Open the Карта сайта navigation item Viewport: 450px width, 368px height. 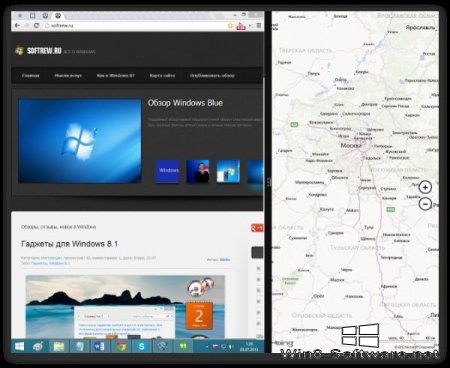162,76
